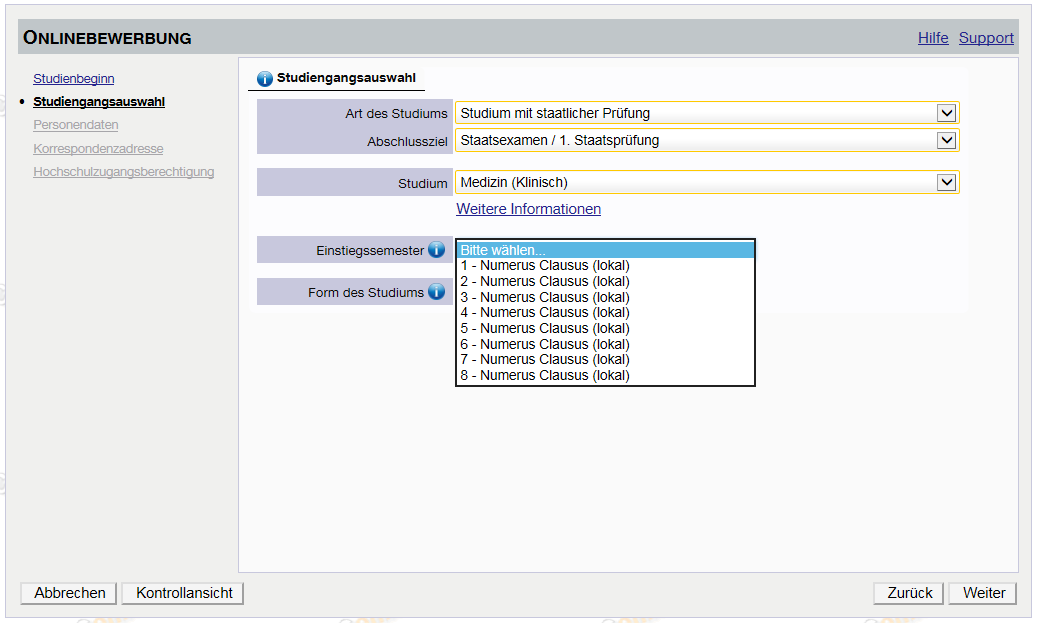The image size is (1037, 623).
Task: Click info icon beside Einstiegssemester
Action: (436, 250)
